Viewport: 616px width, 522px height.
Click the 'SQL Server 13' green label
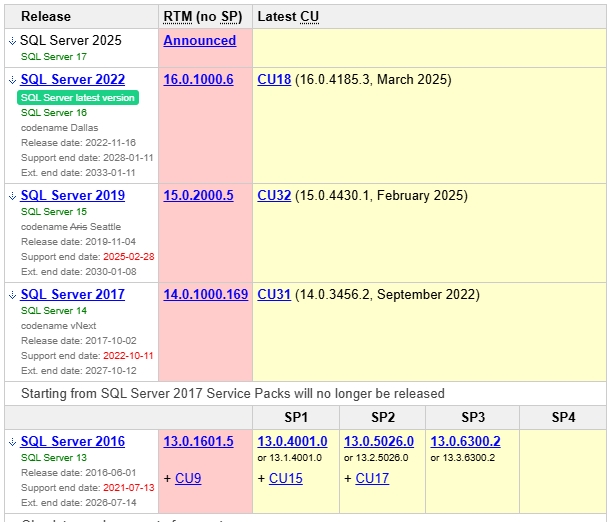[x=54, y=458]
